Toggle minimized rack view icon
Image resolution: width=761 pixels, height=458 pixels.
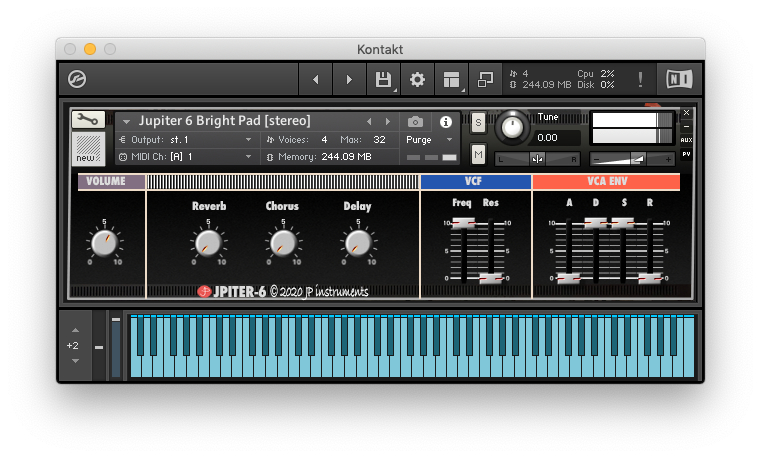coord(485,79)
